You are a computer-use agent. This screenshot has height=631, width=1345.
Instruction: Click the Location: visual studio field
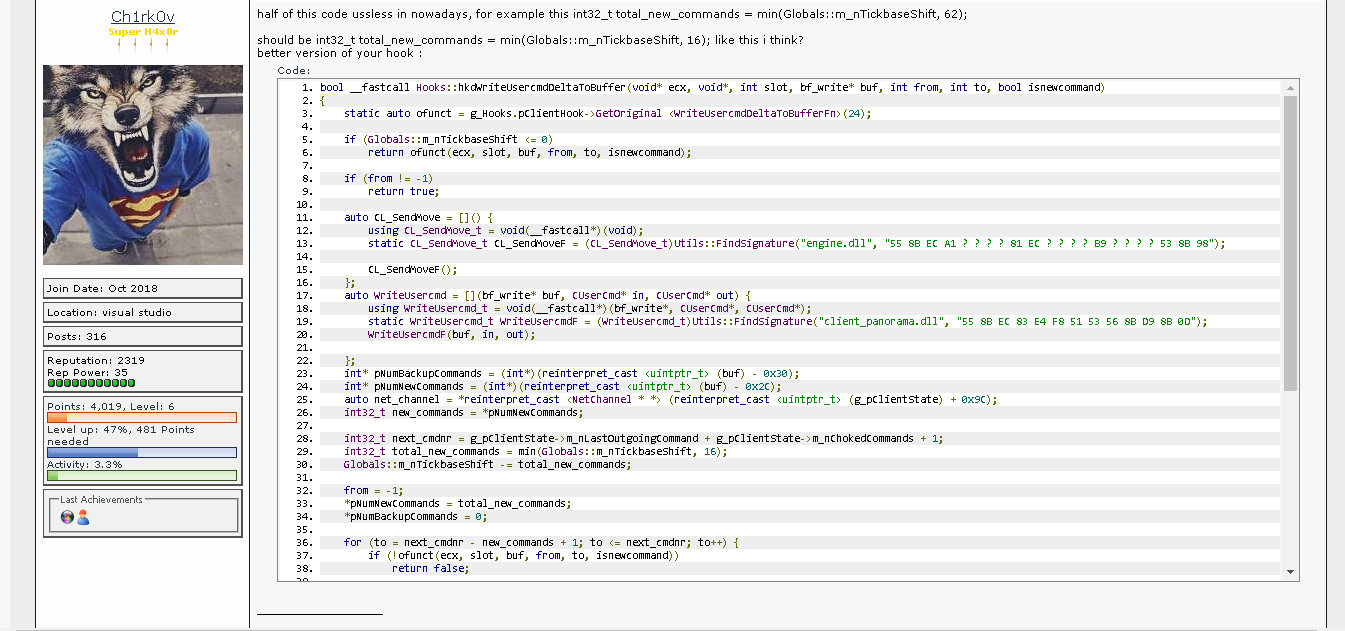click(142, 312)
